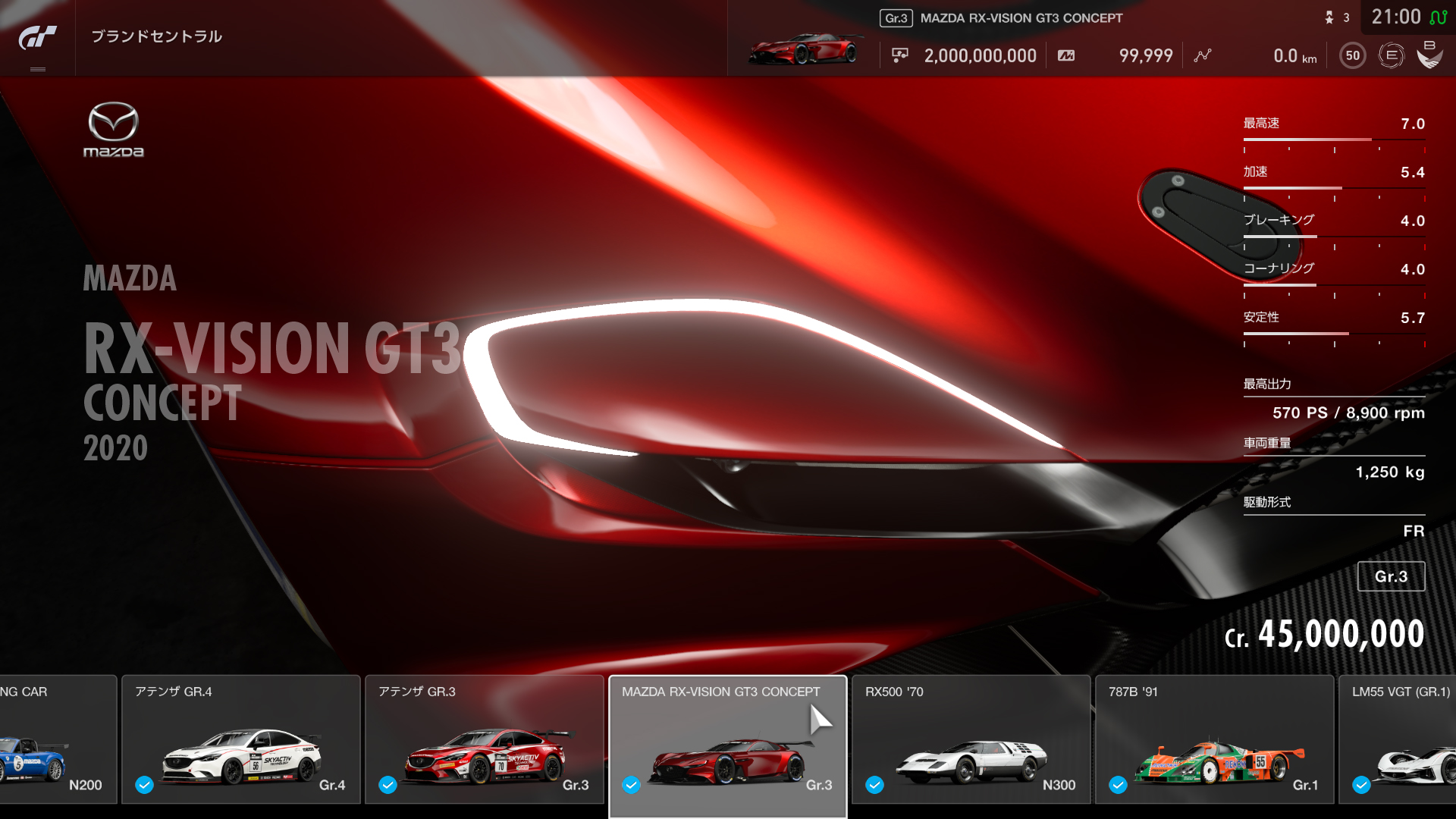Click the level 50 collector badge
Image resolution: width=1456 pixels, height=819 pixels.
pyautogui.click(x=1352, y=55)
